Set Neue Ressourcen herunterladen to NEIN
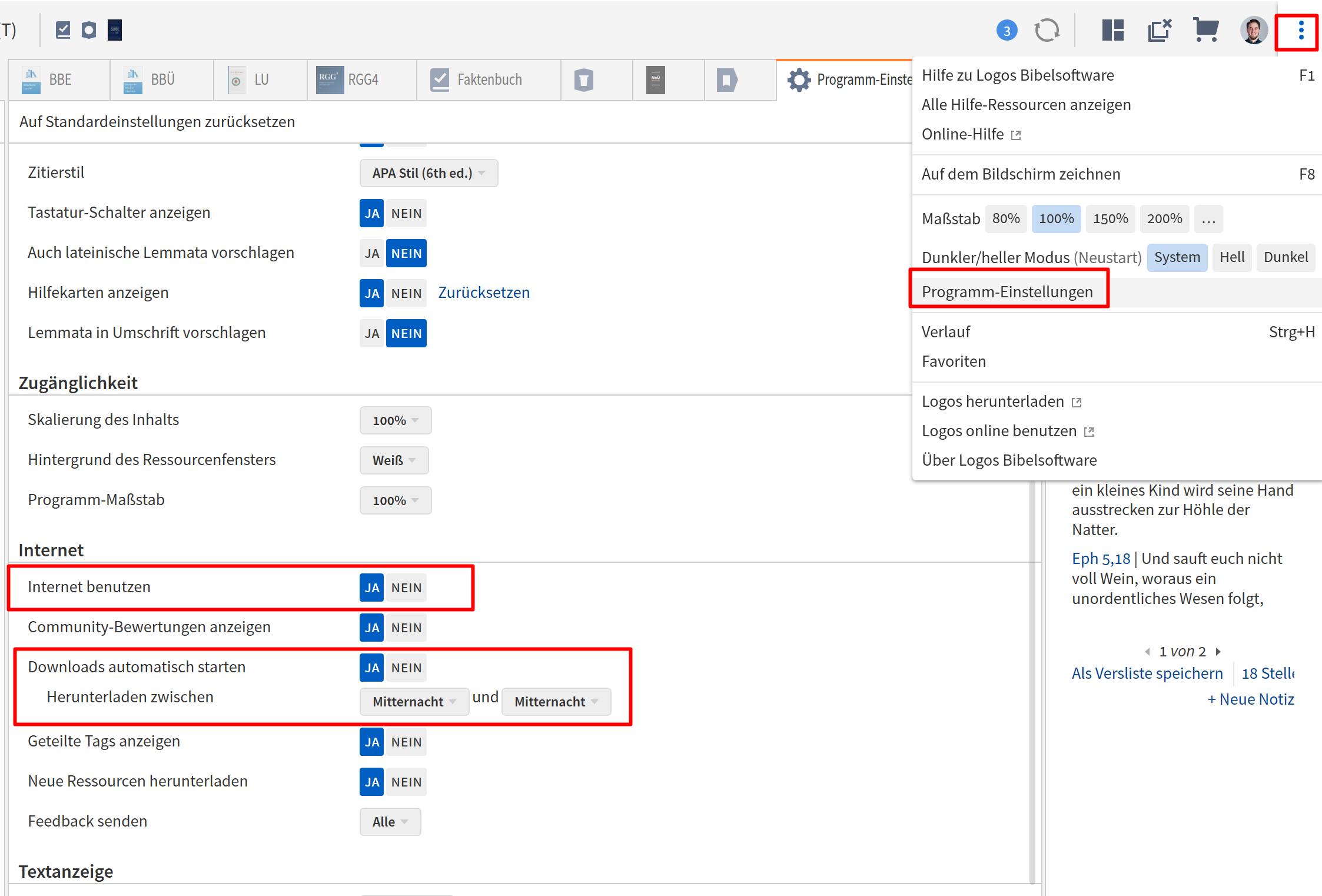1322x896 pixels. [406, 782]
